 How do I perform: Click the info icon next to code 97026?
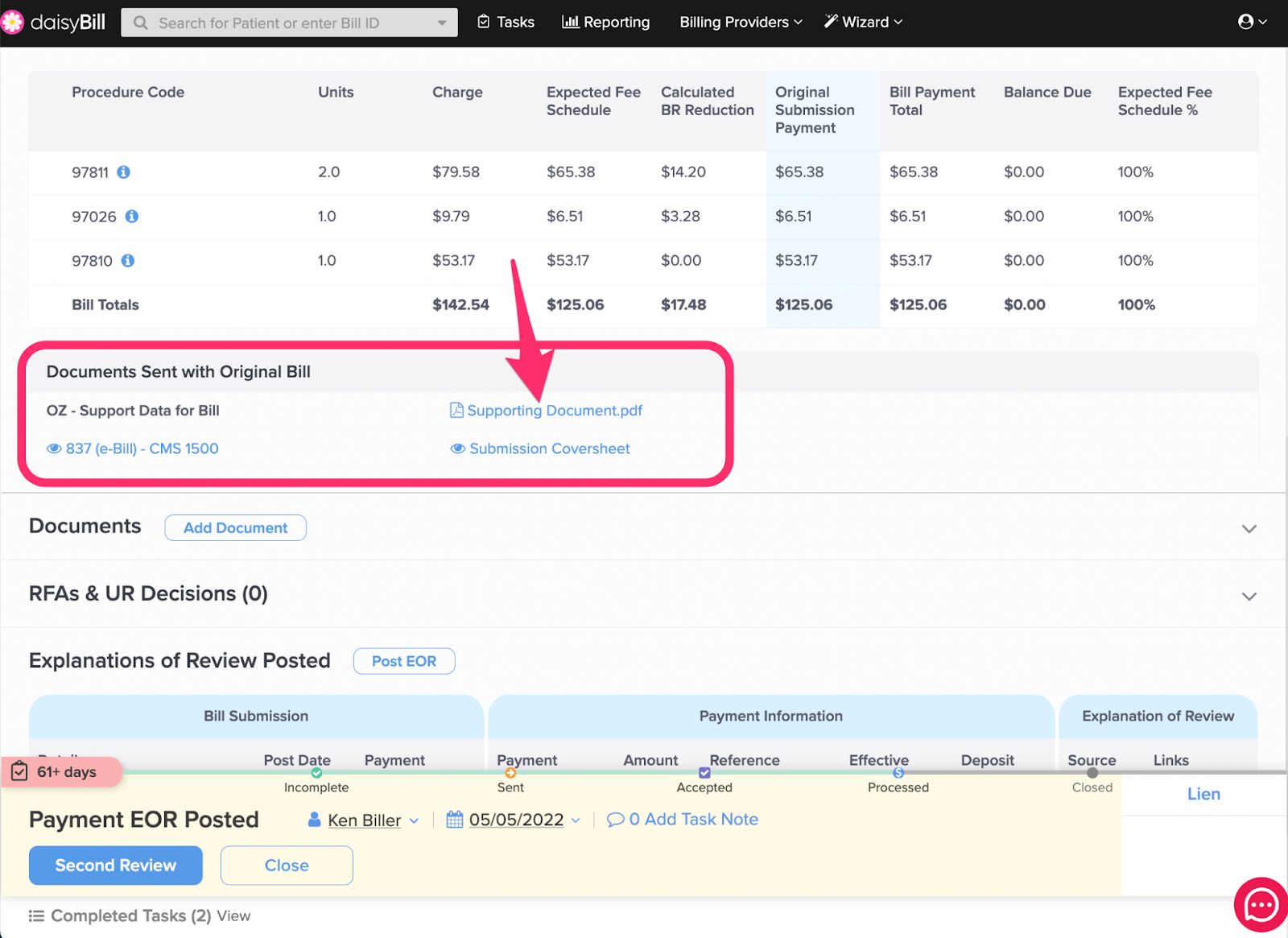[132, 217]
